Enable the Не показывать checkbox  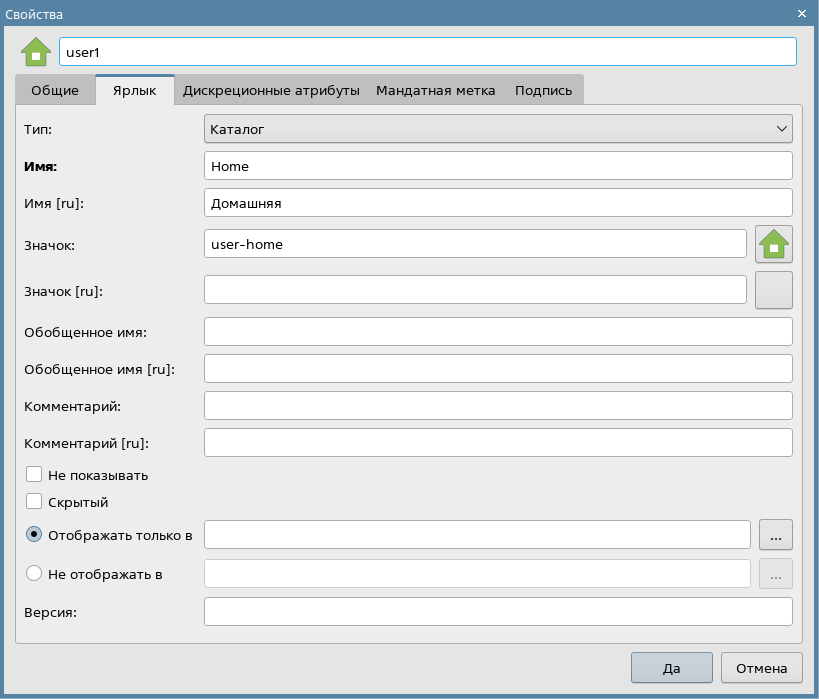[x=34, y=475]
